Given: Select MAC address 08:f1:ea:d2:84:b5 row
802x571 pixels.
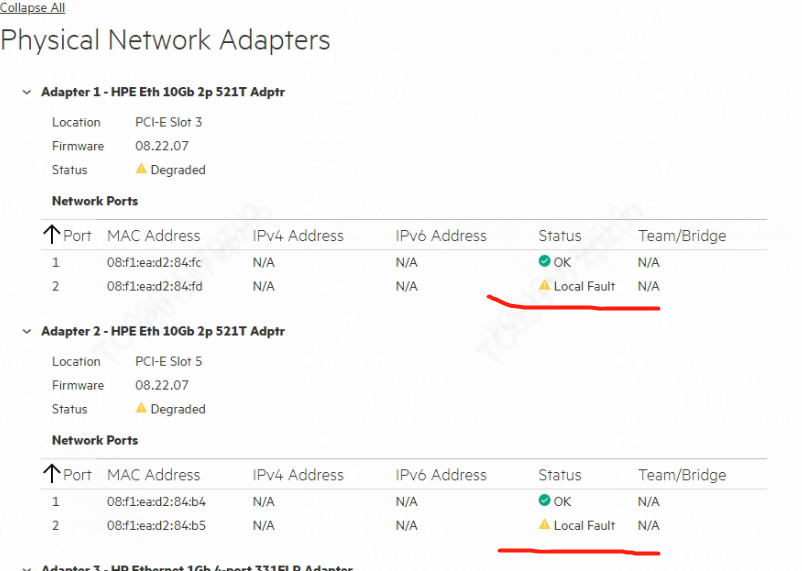Looking at the screenshot, I should pos(156,525).
